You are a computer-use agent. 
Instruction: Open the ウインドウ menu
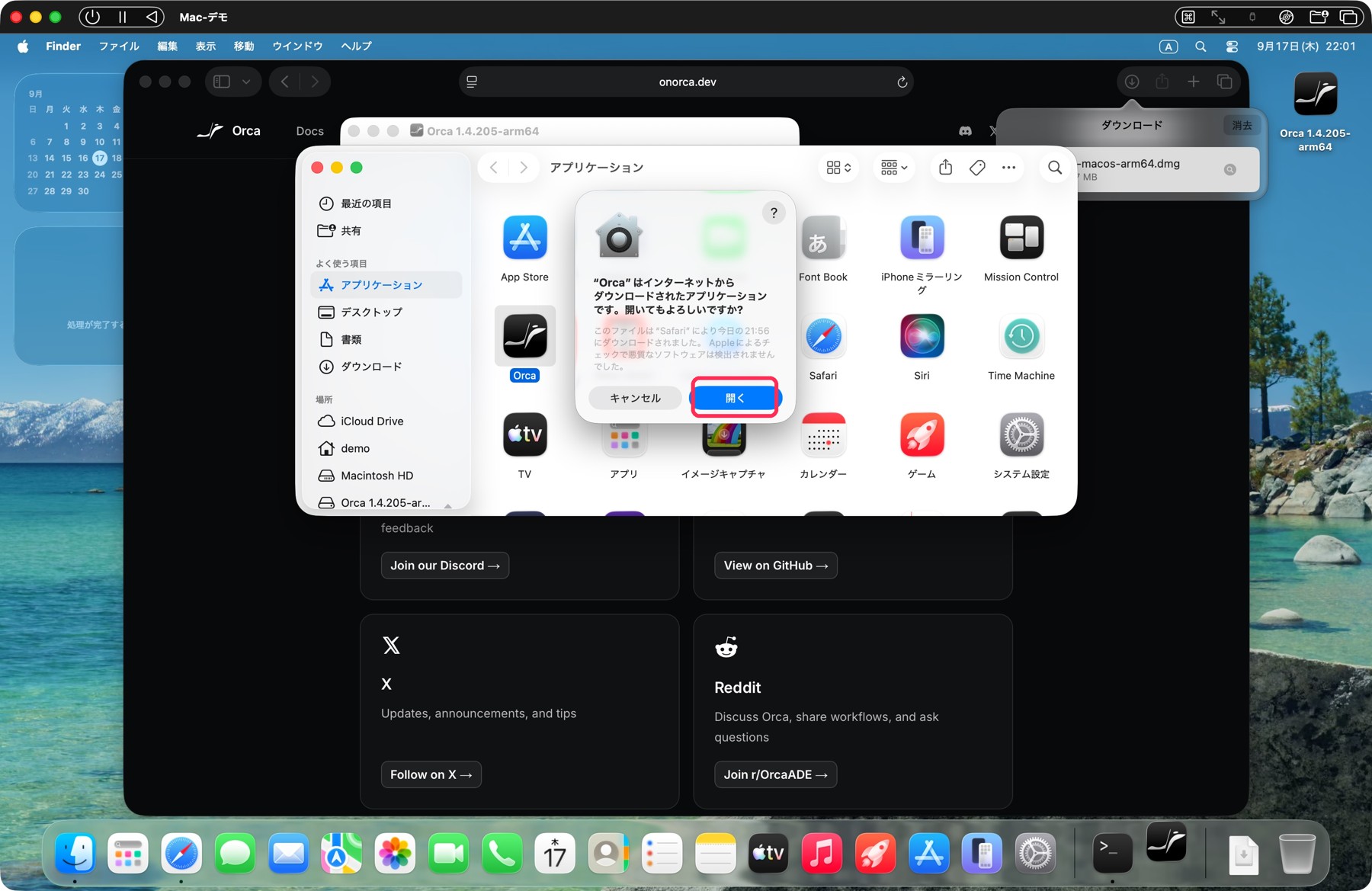297,46
